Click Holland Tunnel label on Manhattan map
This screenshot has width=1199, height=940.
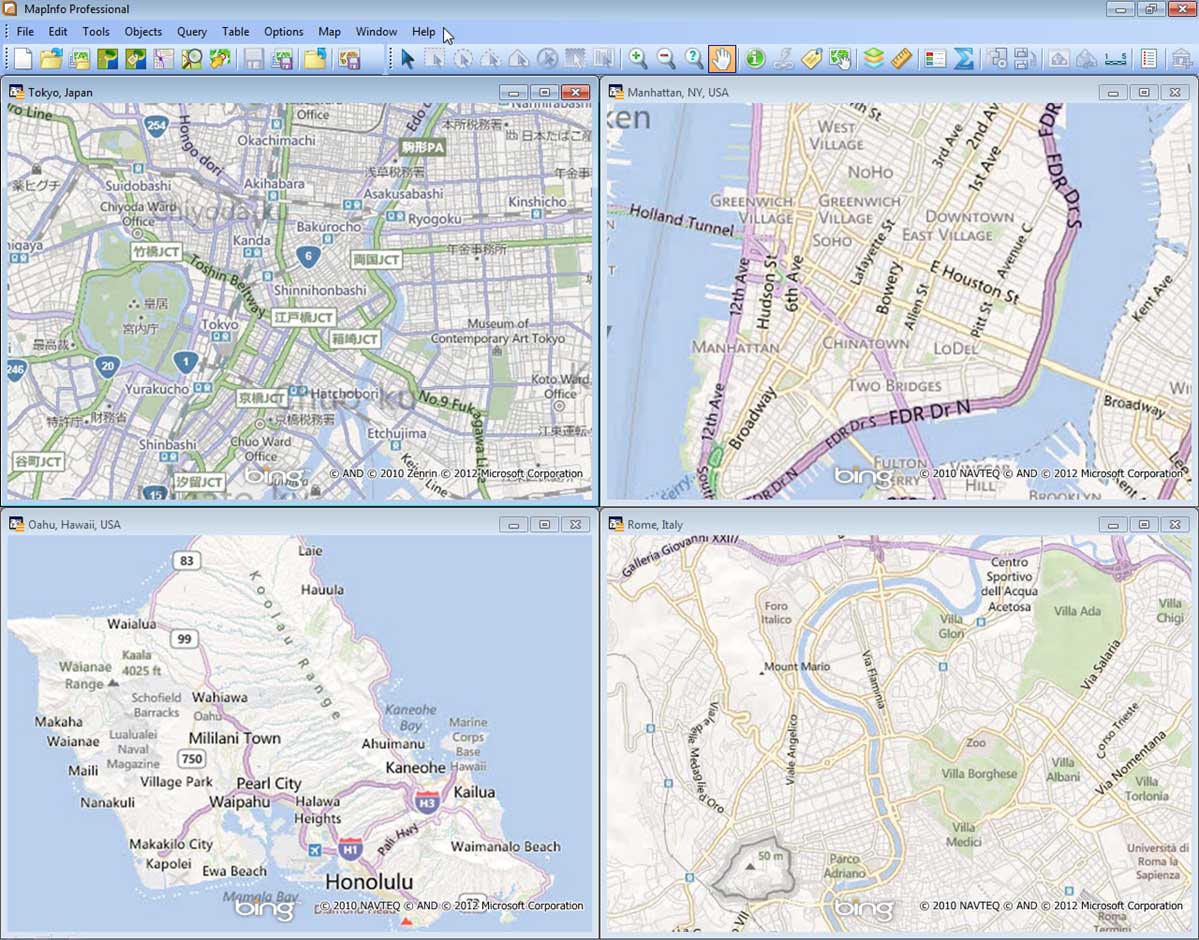pos(681,220)
